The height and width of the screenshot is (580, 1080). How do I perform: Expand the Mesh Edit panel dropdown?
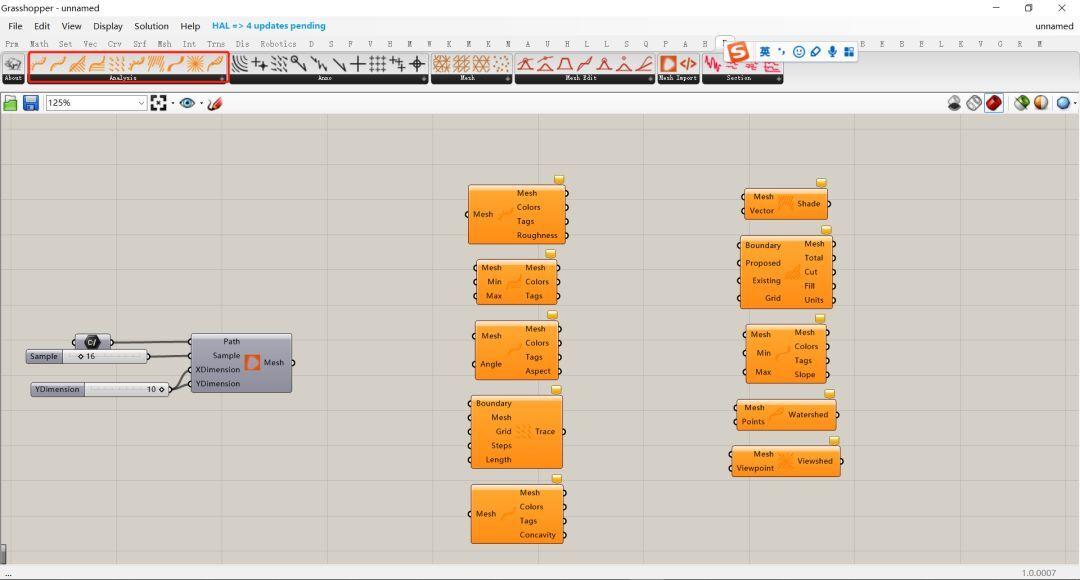(650, 79)
